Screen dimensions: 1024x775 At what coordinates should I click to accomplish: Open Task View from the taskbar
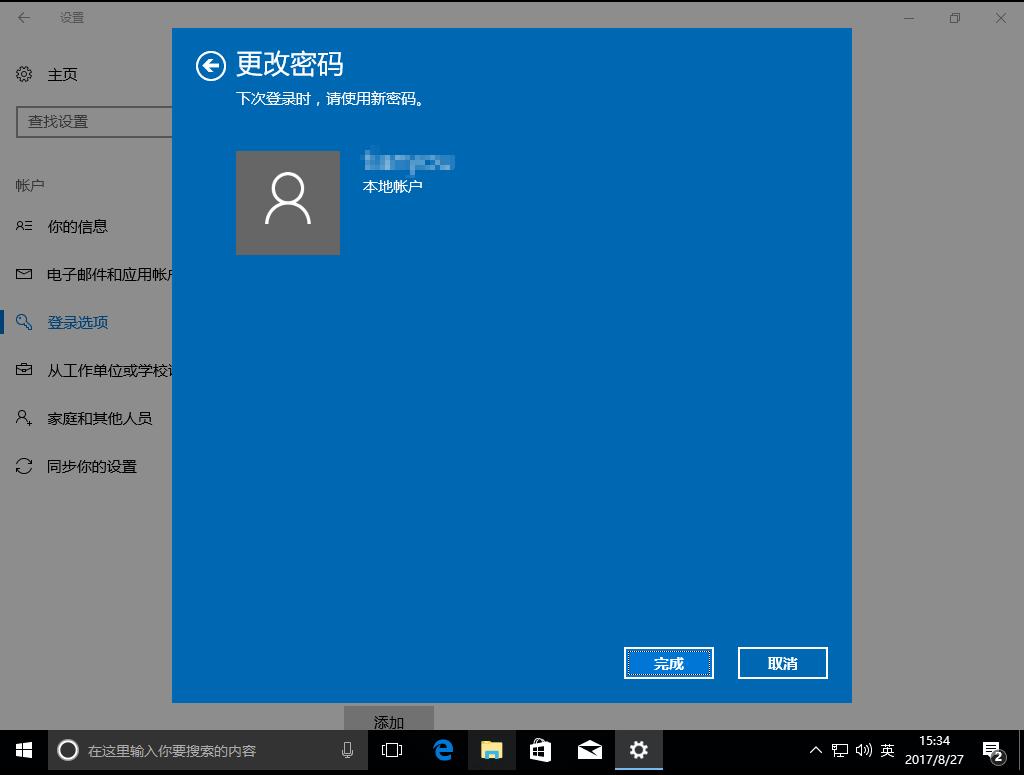[392, 749]
